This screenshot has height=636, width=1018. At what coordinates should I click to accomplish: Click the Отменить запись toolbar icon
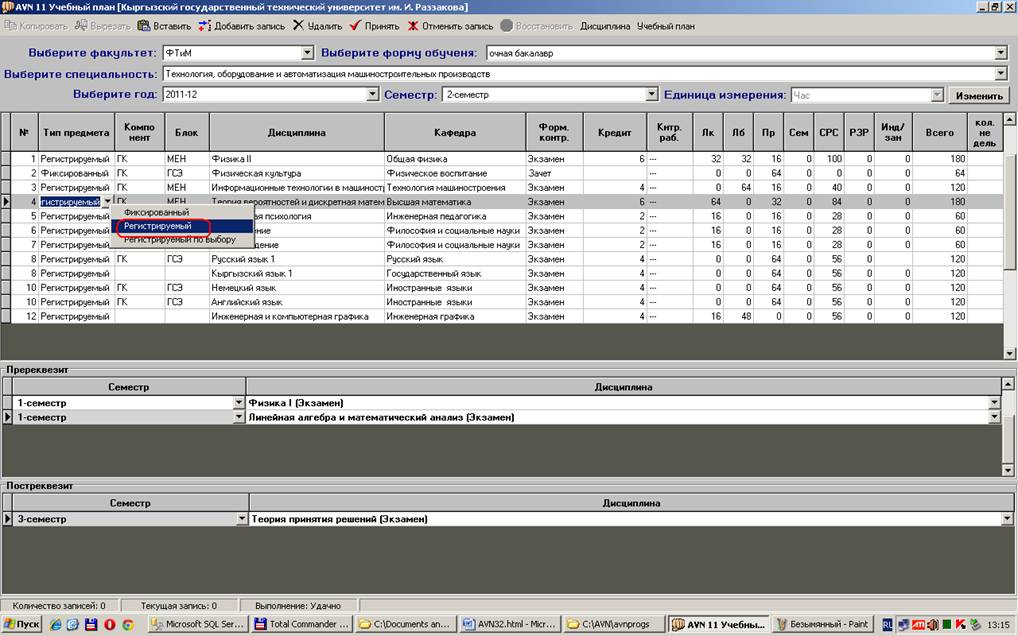tap(412, 26)
